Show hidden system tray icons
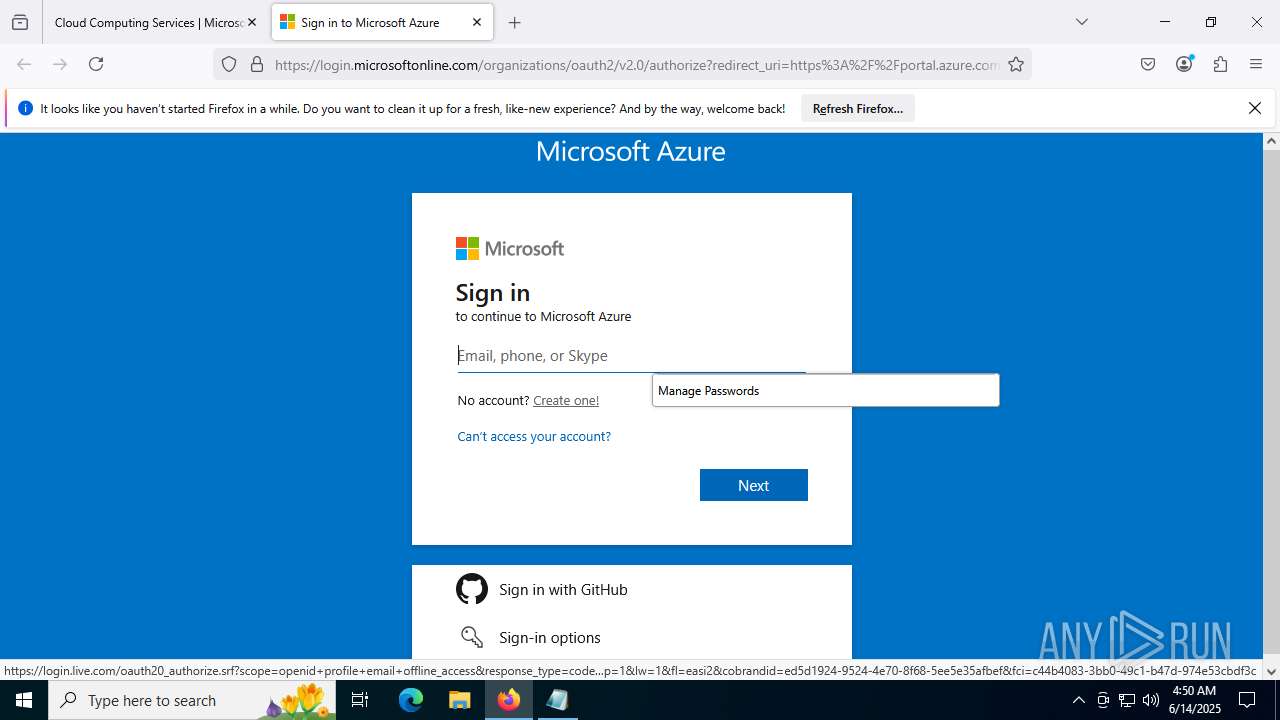1280x720 pixels. (1078, 700)
